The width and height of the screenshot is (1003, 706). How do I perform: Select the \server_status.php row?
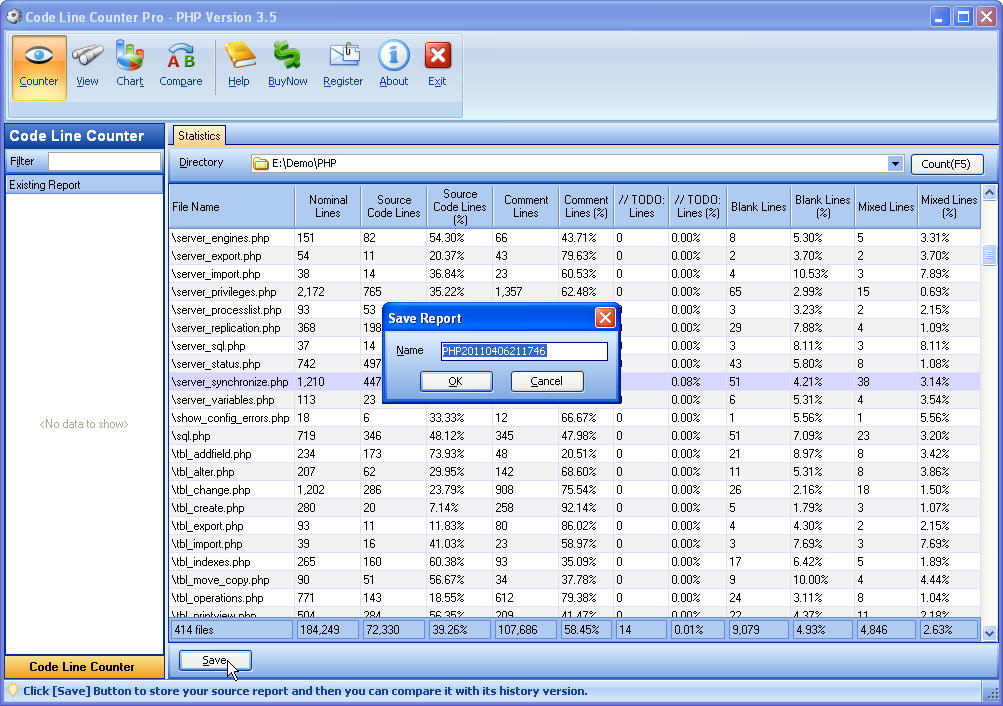pos(574,364)
